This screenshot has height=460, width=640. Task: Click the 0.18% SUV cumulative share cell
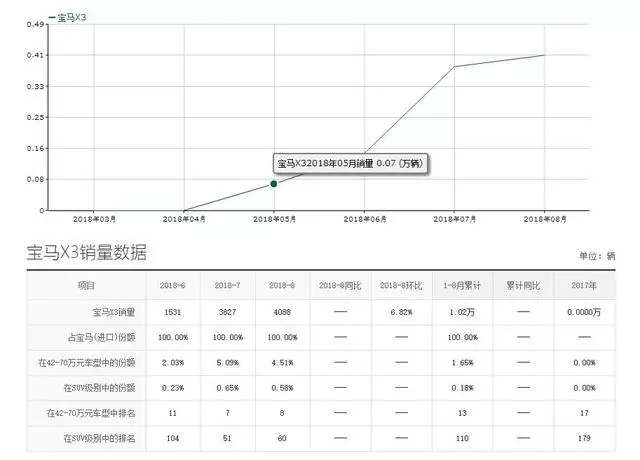tap(462, 388)
